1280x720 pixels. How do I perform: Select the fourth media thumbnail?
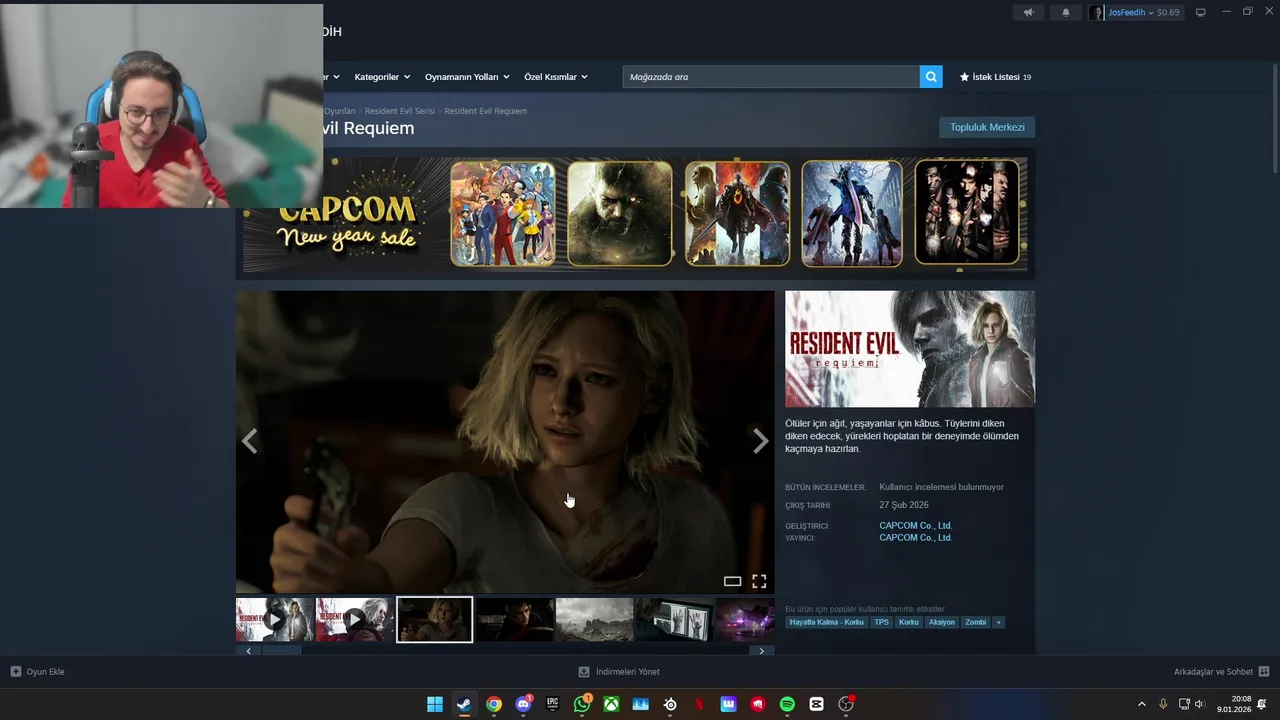click(515, 619)
